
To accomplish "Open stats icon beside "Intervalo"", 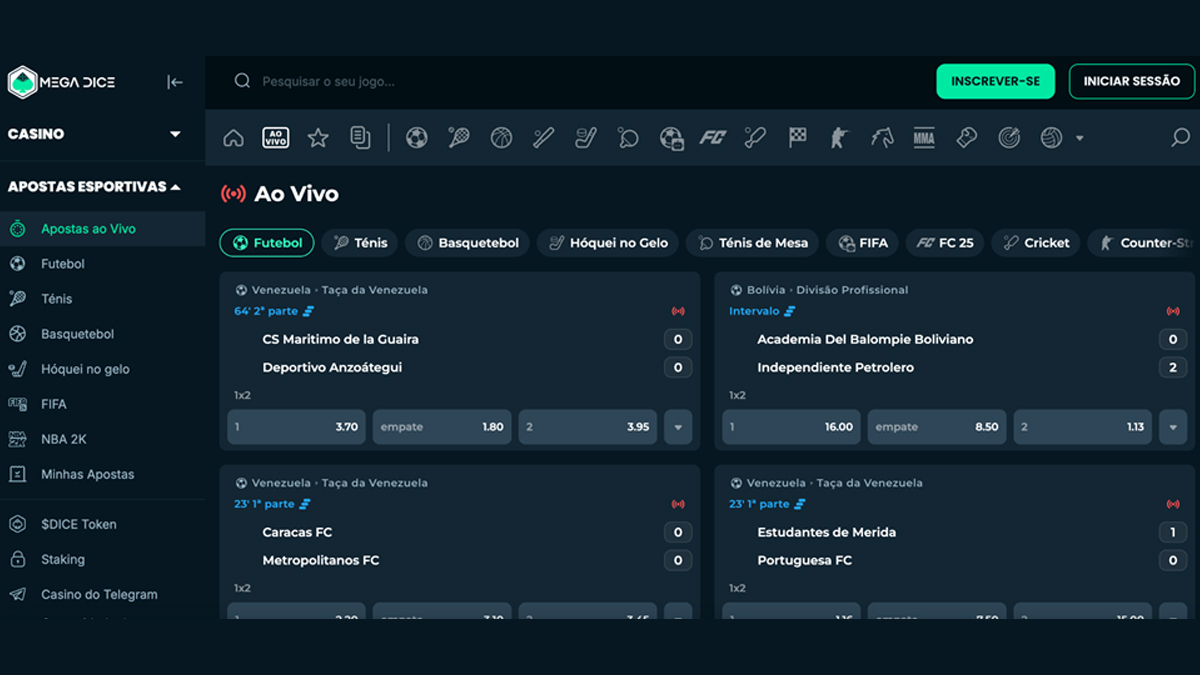I will click(790, 312).
